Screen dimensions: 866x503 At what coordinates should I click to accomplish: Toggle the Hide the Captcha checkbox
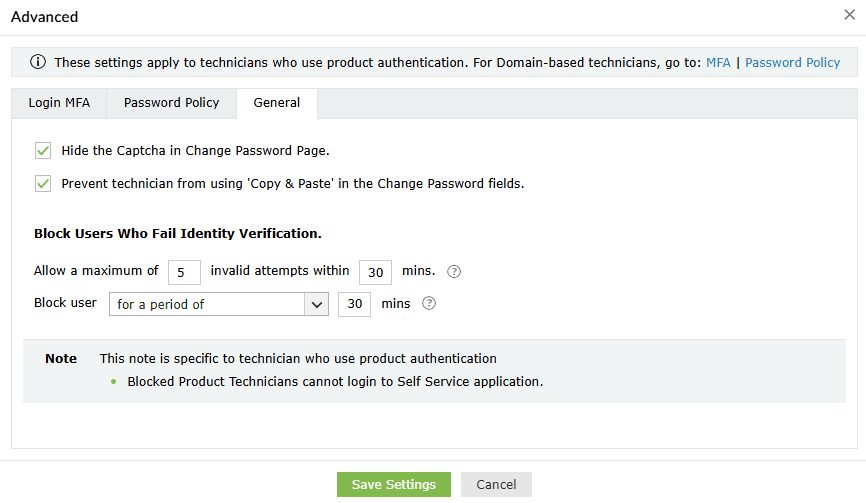pos(43,151)
